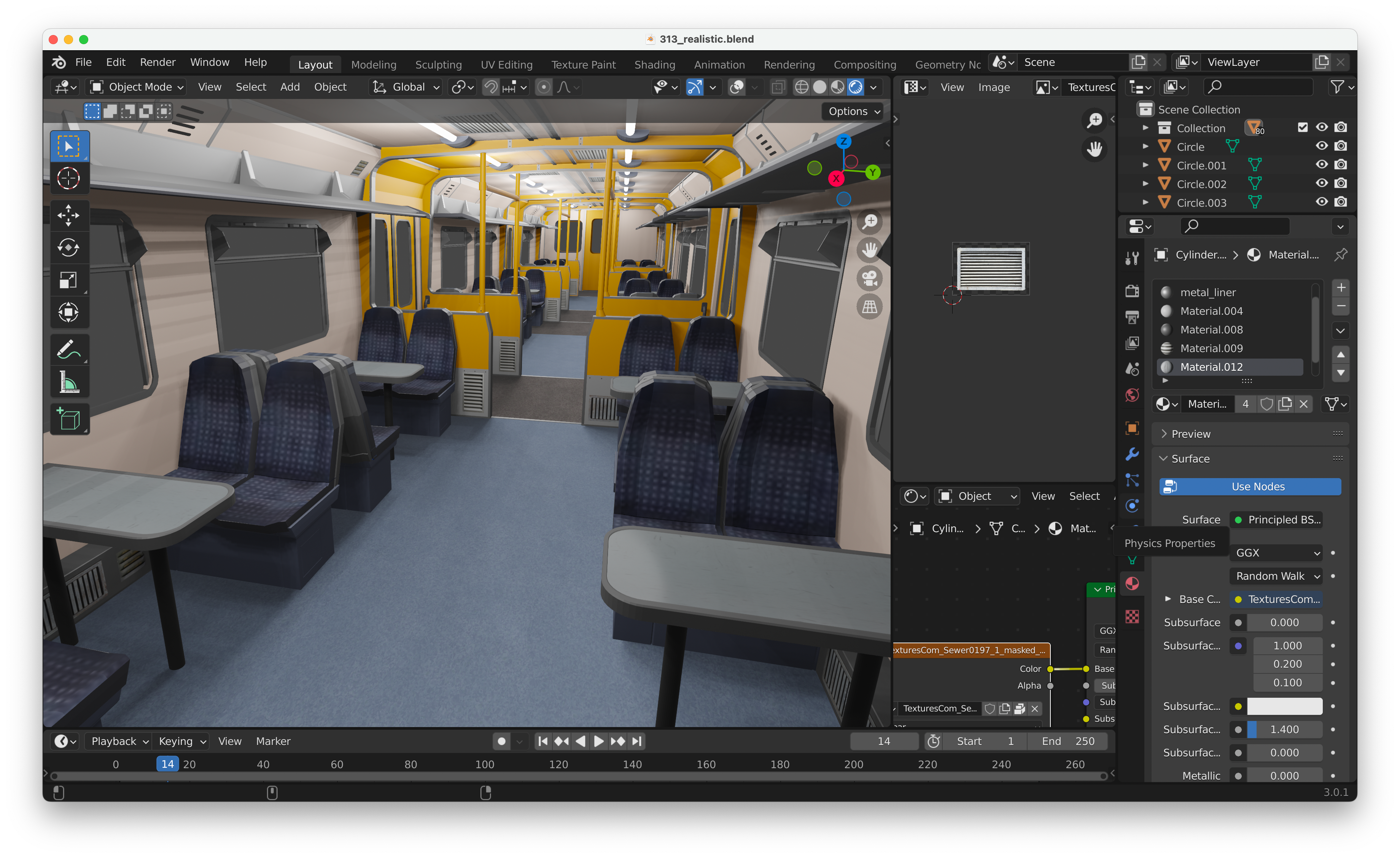Select the Scale tool

click(x=68, y=280)
